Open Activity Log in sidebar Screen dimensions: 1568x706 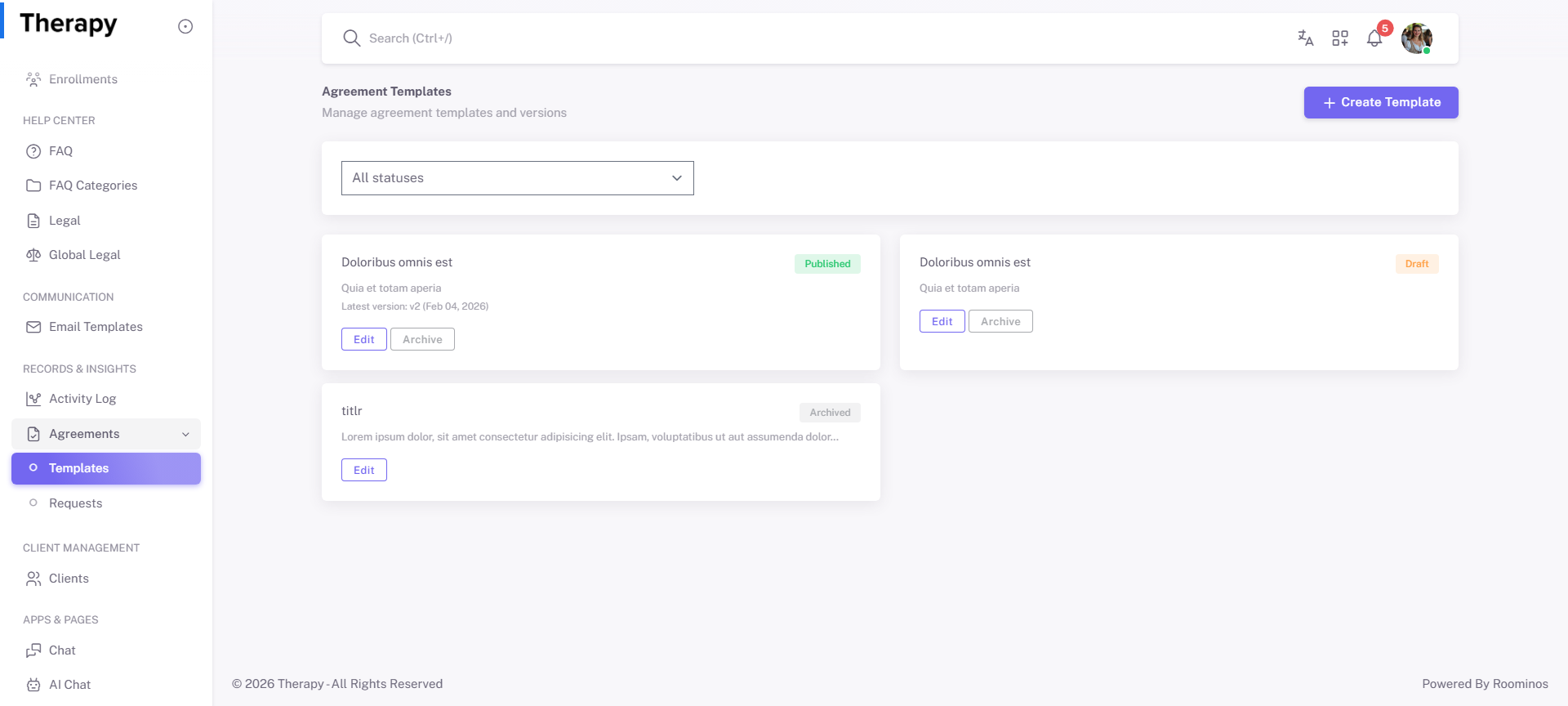point(106,399)
